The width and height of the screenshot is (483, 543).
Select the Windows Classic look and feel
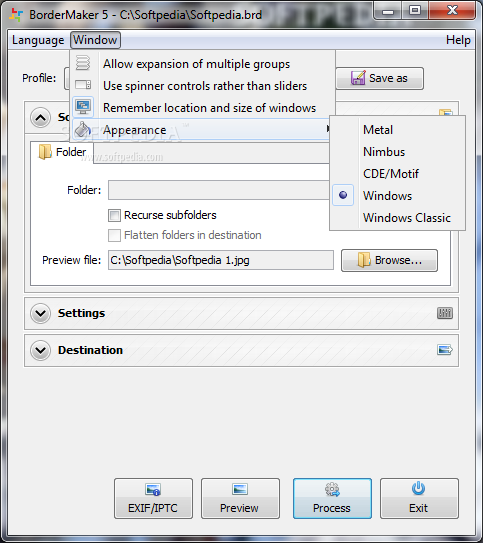[397, 217]
